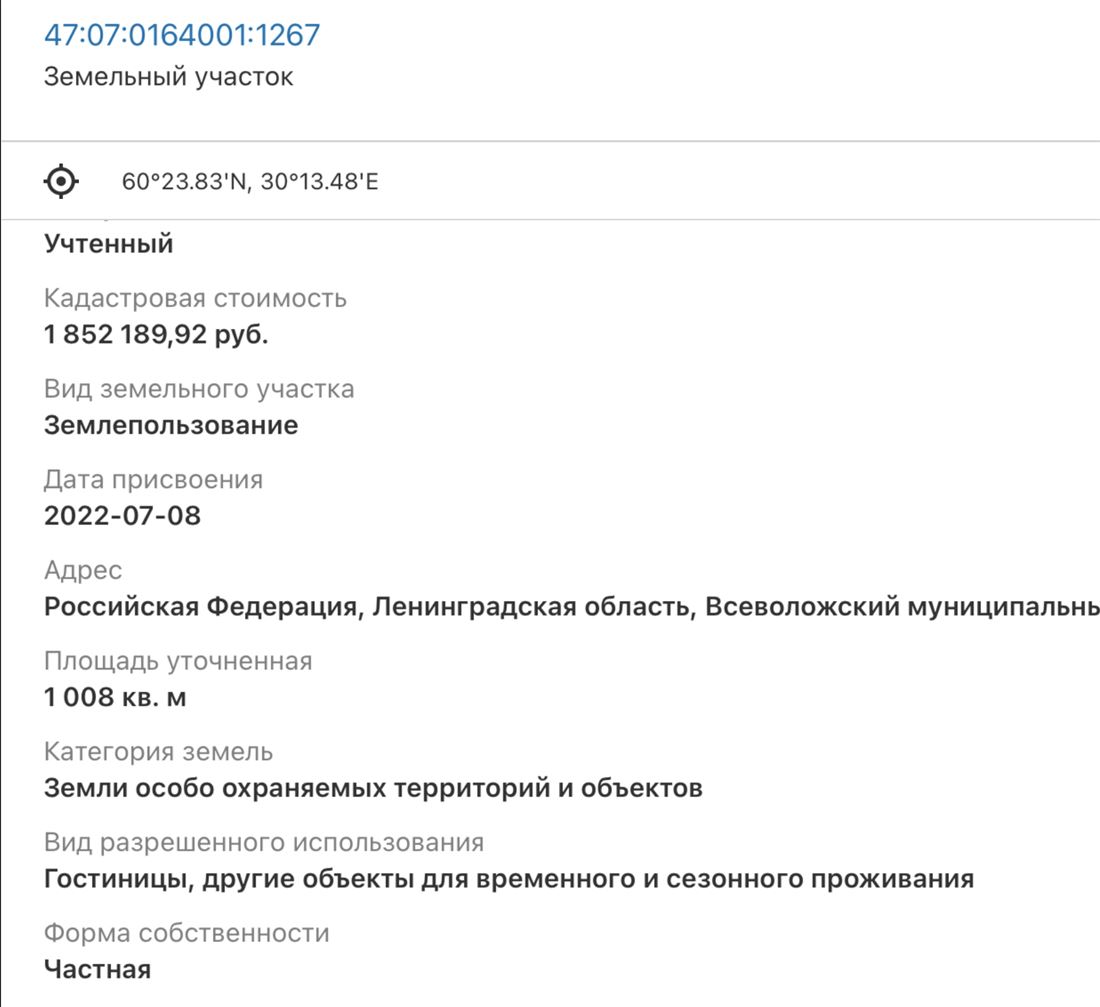
Task: Click the 'Вид разрешенного использования' label
Action: coord(264,843)
